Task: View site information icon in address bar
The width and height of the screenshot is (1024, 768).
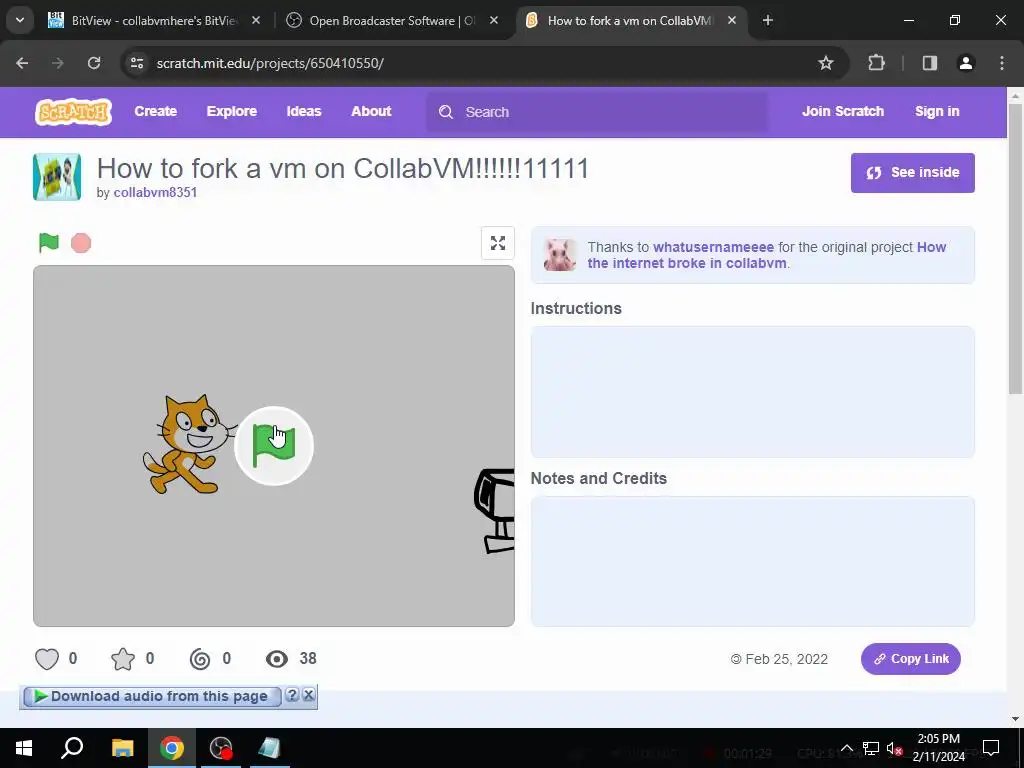Action: pyautogui.click(x=137, y=63)
